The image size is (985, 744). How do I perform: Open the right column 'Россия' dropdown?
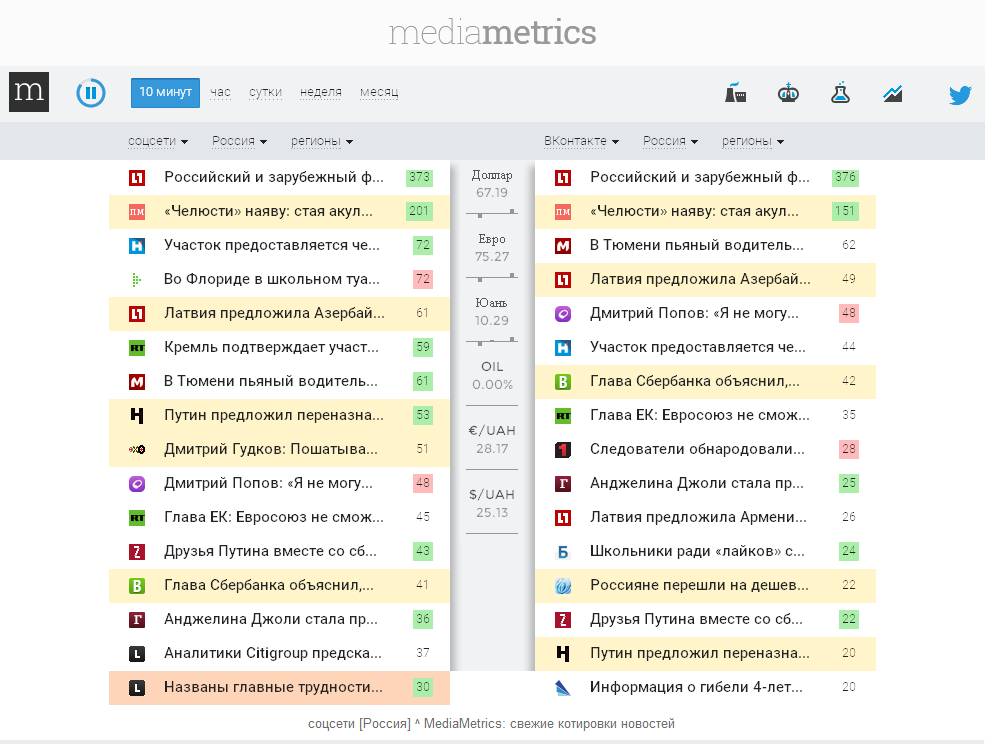click(x=670, y=141)
